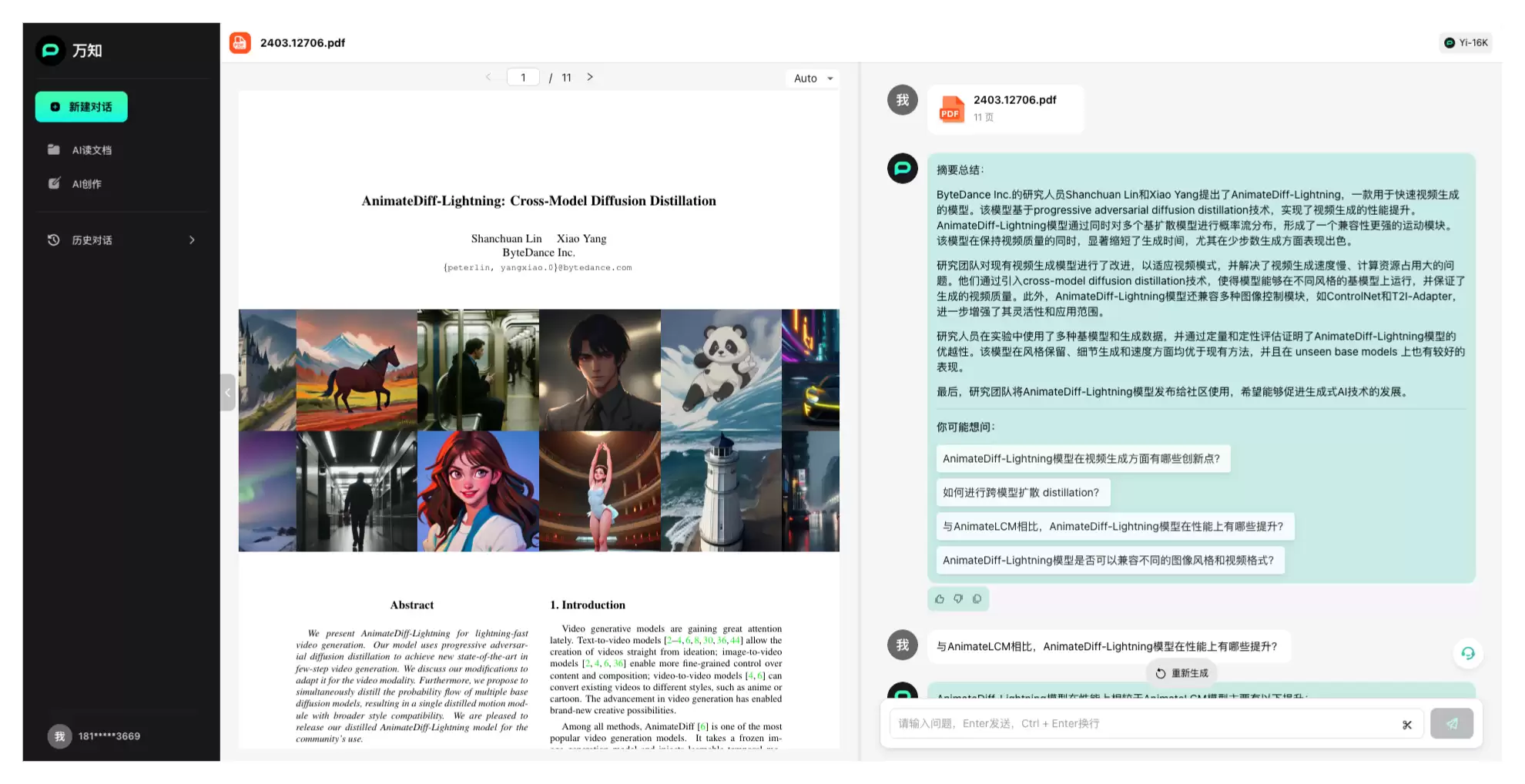Click the scissors clear icon in input
This screenshot has width=1525, height=784.
pos(1407,724)
